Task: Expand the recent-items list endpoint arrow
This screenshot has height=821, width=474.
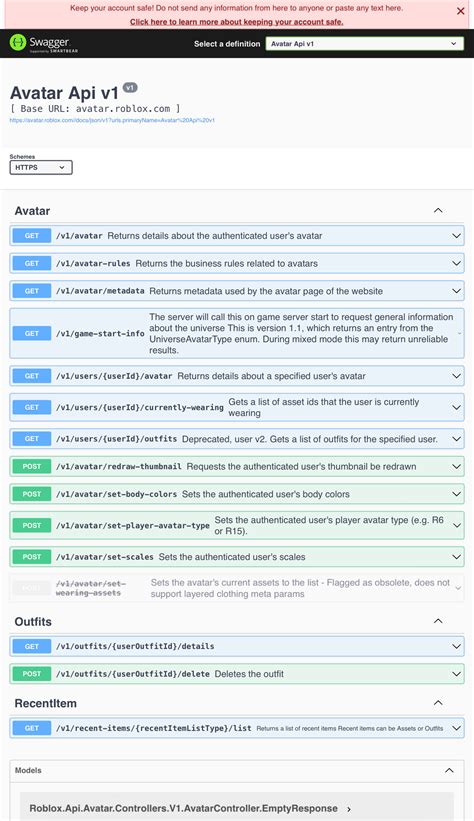Action: (x=456, y=728)
